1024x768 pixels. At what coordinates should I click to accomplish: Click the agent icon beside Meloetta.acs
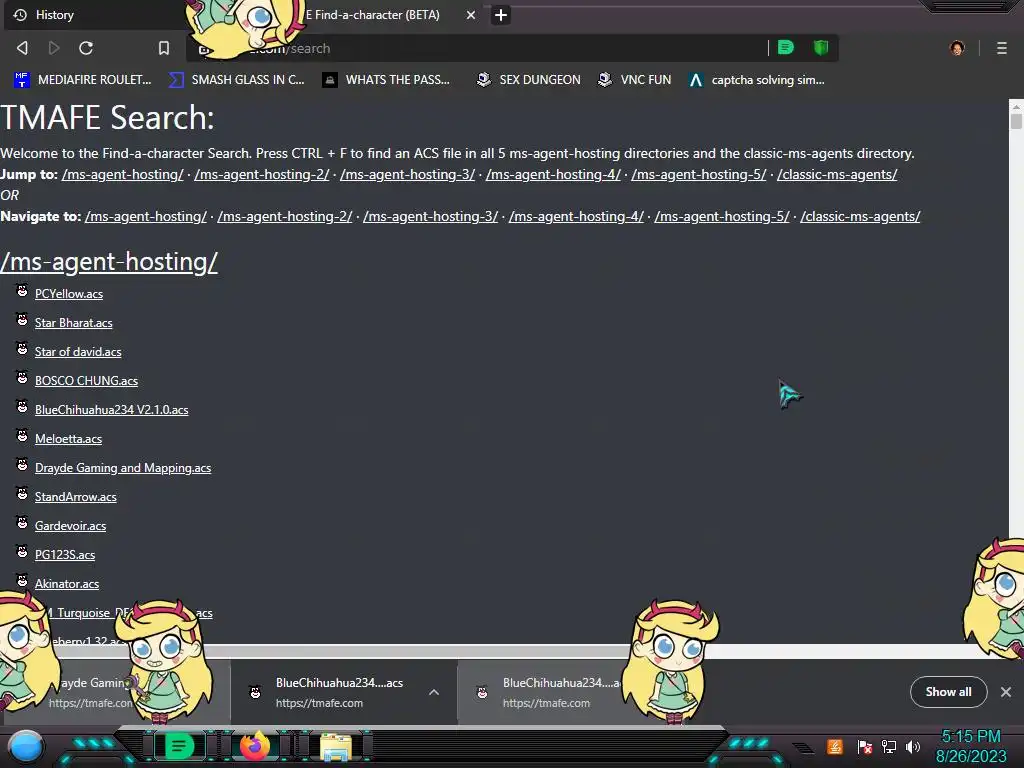click(x=22, y=436)
